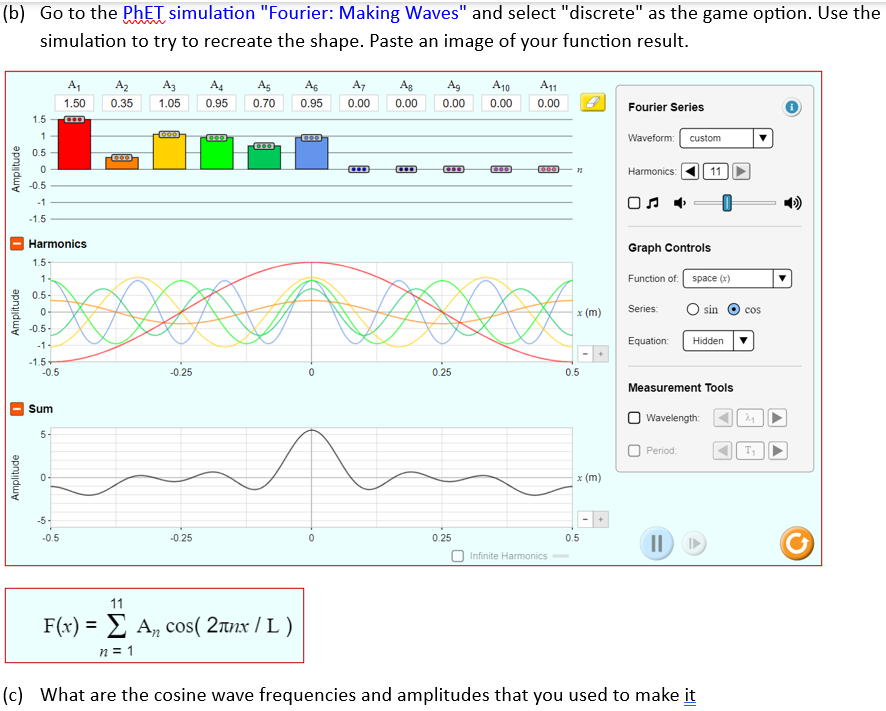This screenshot has width=886, height=711.
Task: Select the sin radio button for Series
Action: tap(696, 311)
